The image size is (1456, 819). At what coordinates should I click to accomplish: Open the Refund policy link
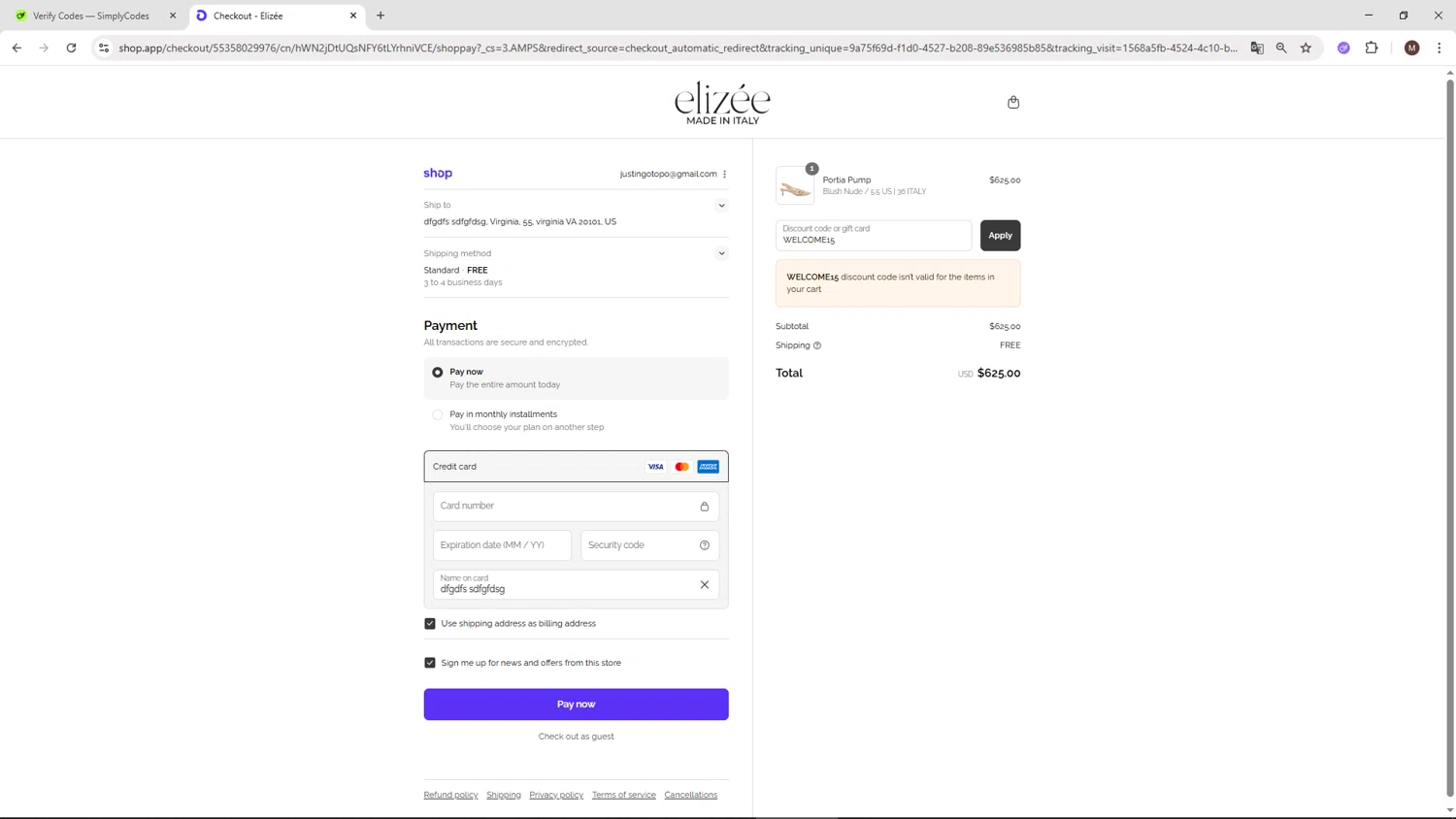point(450,796)
